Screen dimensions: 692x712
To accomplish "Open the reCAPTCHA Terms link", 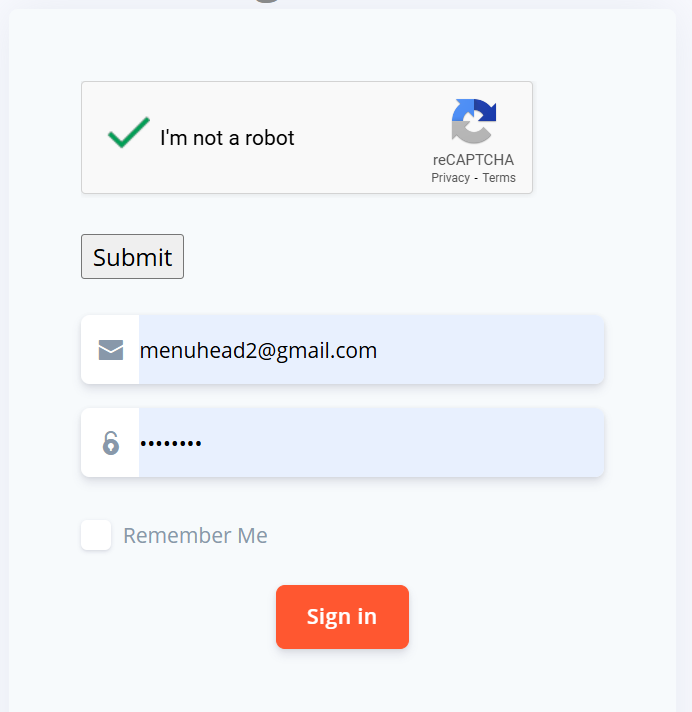I will [499, 178].
